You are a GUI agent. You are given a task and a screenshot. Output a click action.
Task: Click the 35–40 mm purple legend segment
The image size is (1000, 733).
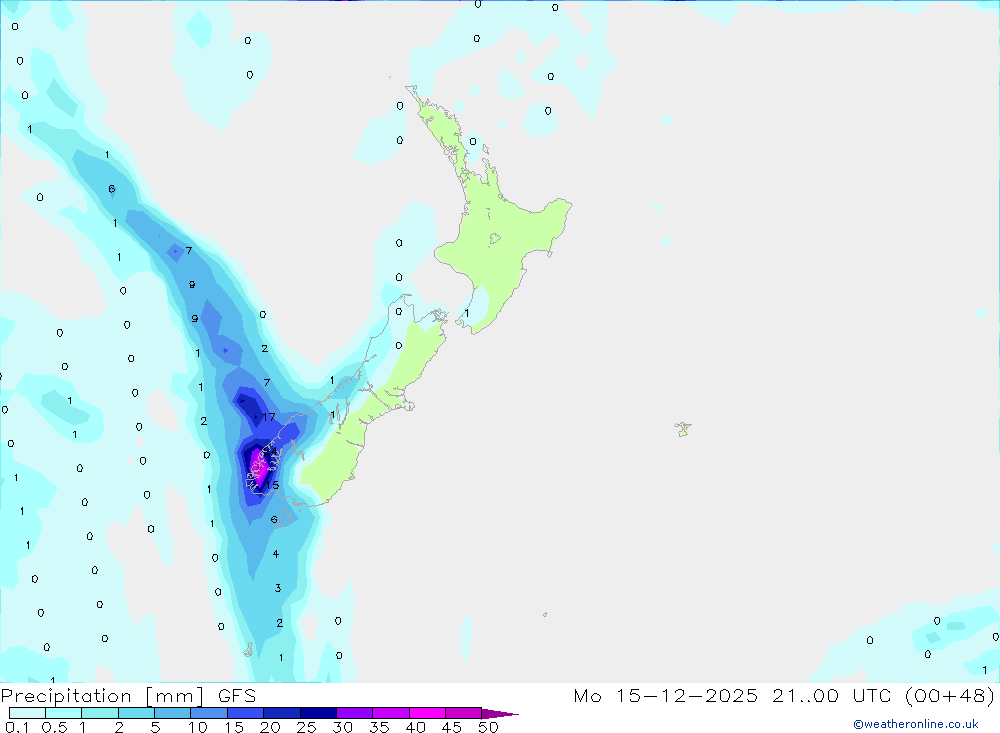[390, 713]
